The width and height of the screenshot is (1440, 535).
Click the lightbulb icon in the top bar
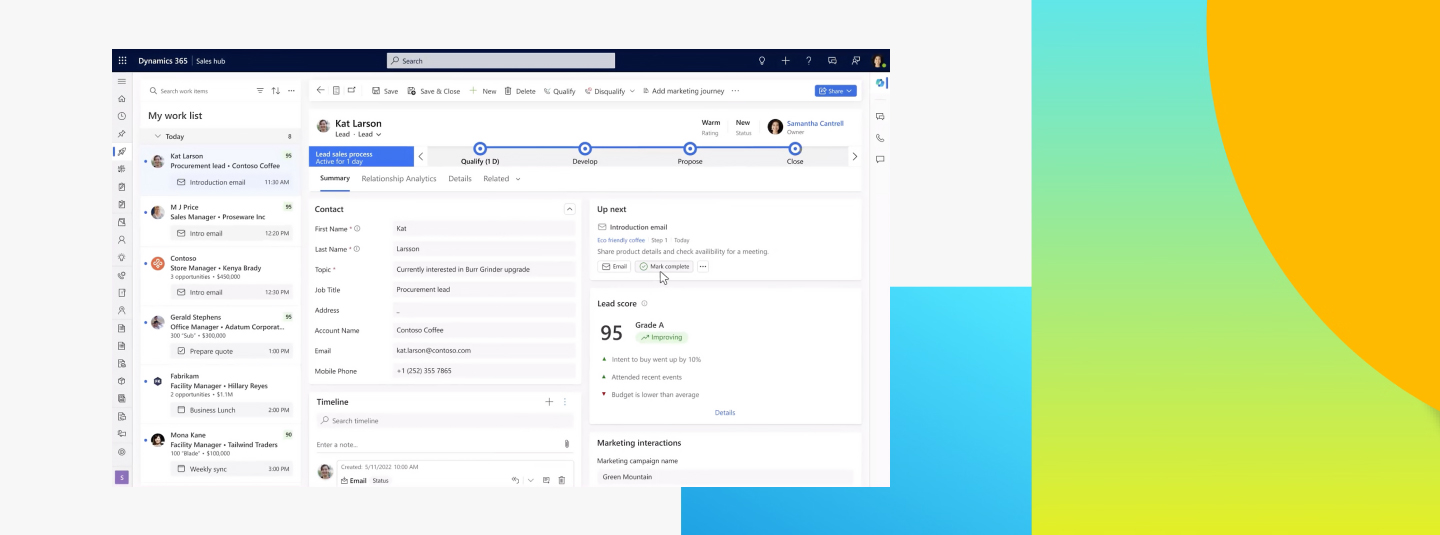[x=762, y=61]
